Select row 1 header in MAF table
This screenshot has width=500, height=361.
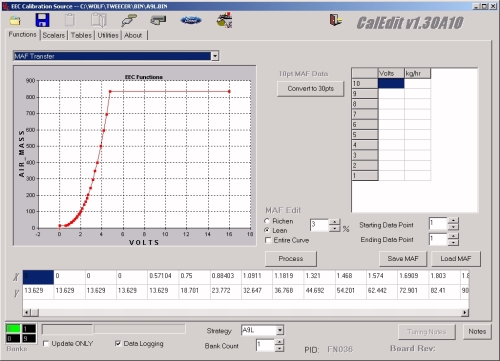[x=365, y=176]
